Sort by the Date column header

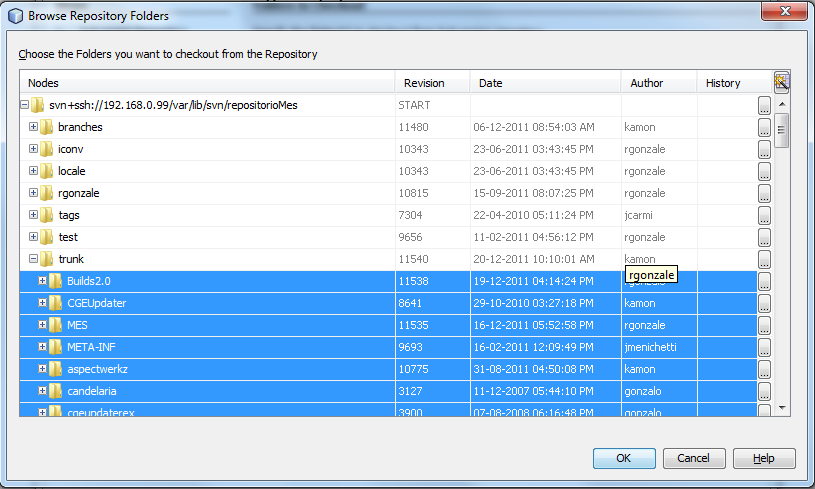pyautogui.click(x=490, y=83)
